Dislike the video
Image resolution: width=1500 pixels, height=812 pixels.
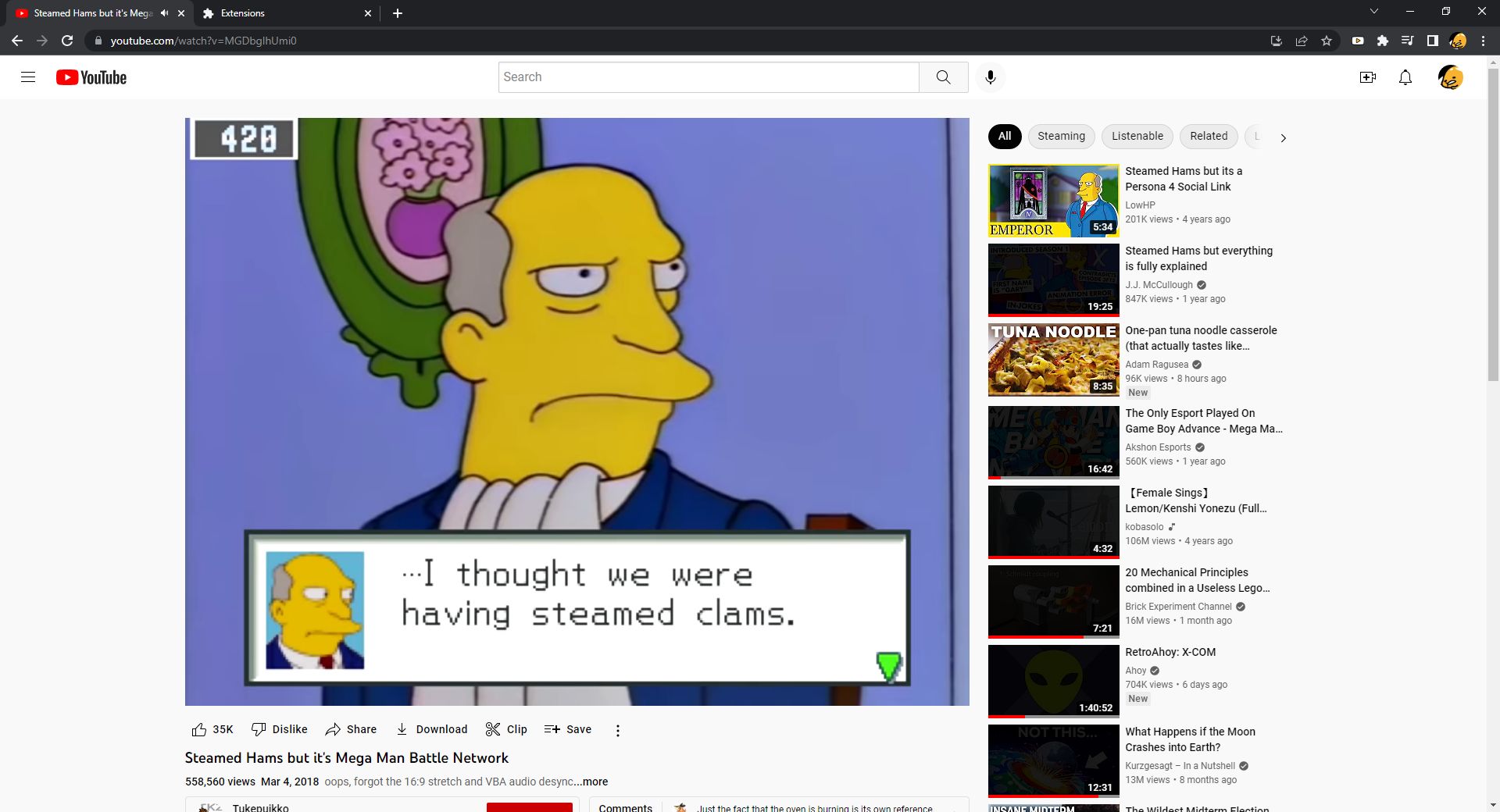tap(279, 729)
